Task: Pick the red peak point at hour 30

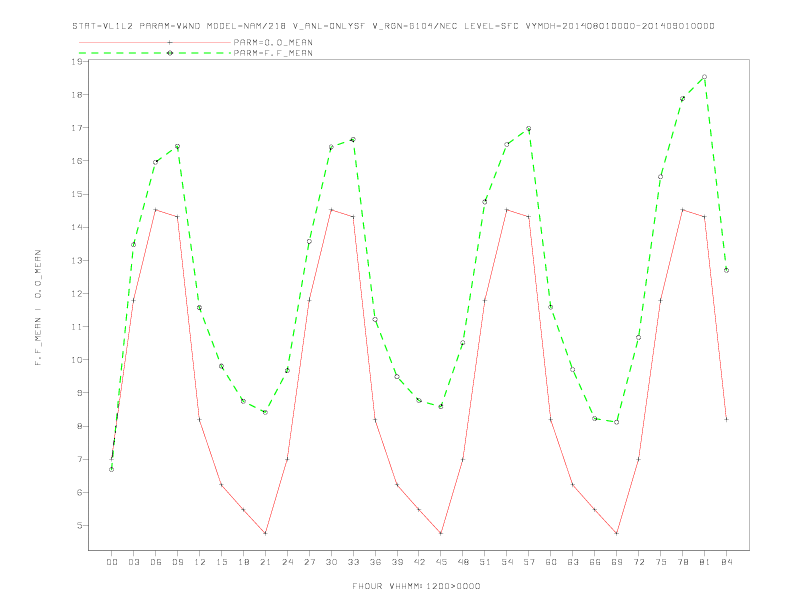Action: (331, 210)
